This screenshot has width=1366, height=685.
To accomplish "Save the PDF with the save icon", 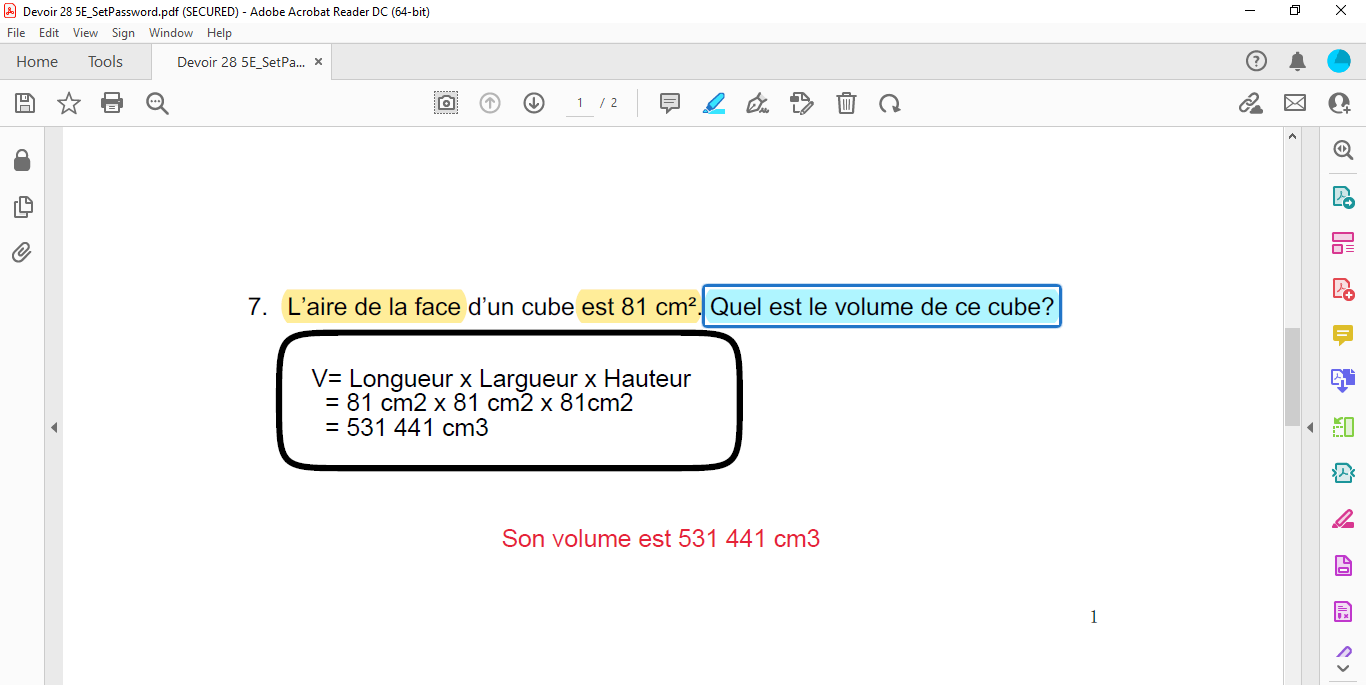I will [x=24, y=102].
